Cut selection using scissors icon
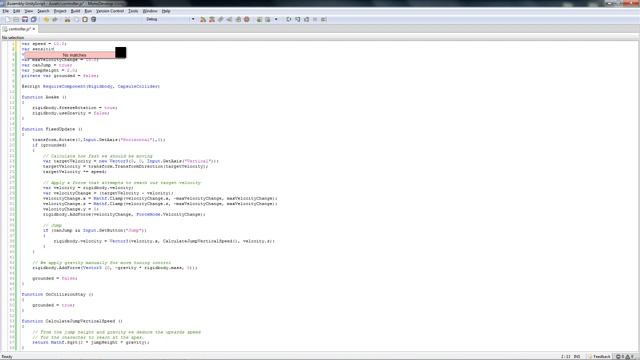This screenshot has width=640, height=360. (67, 20)
